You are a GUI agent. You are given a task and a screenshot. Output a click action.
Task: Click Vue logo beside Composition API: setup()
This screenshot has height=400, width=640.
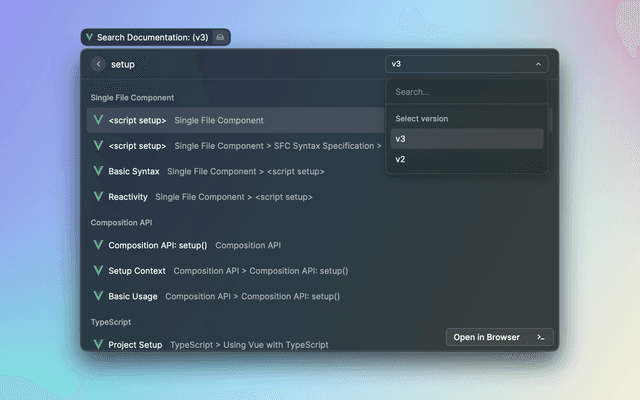tap(98, 245)
